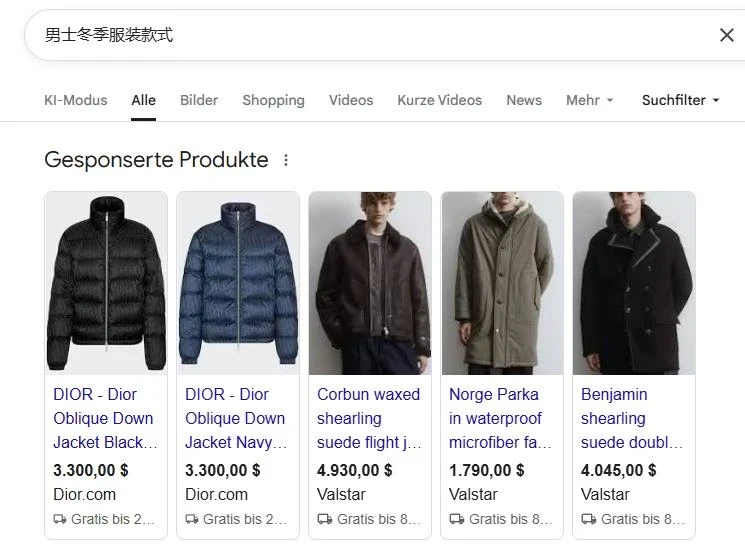Click Valstar under the Benjamin coat
The height and width of the screenshot is (560, 745).
point(605,494)
